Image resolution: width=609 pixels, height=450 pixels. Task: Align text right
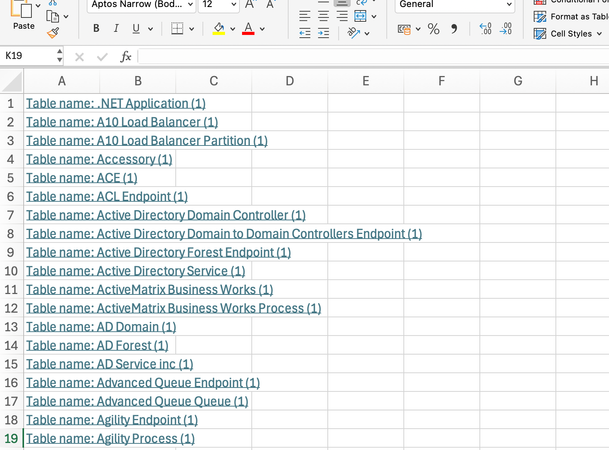click(x=342, y=16)
